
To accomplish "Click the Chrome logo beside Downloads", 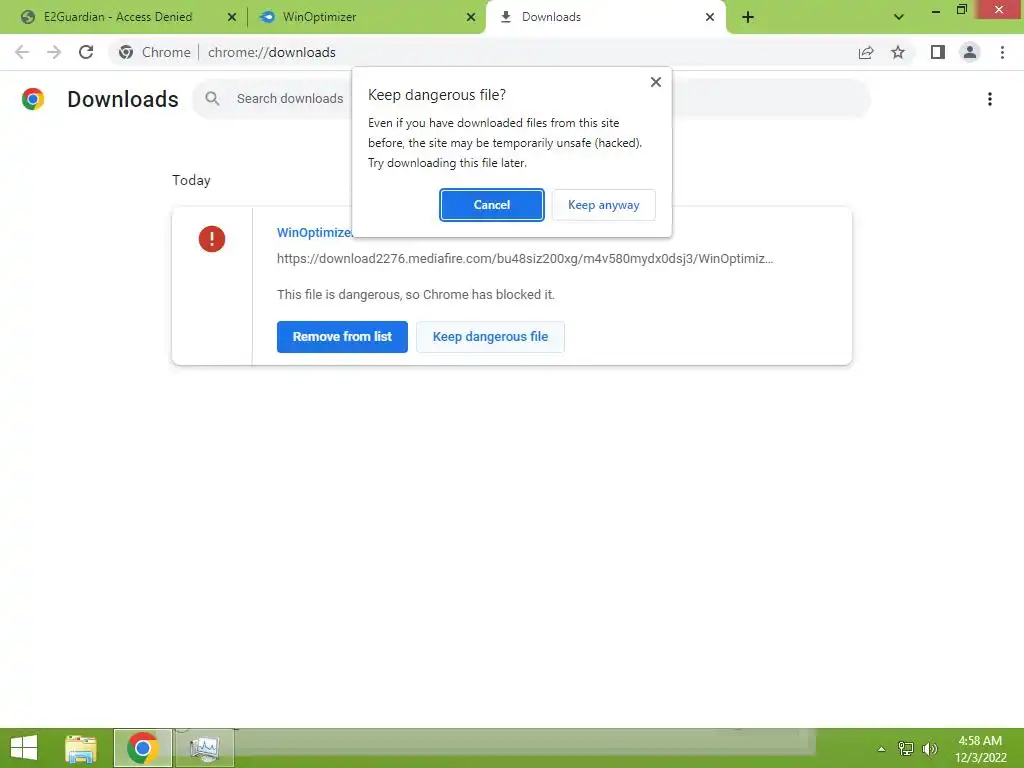I will click(x=33, y=99).
